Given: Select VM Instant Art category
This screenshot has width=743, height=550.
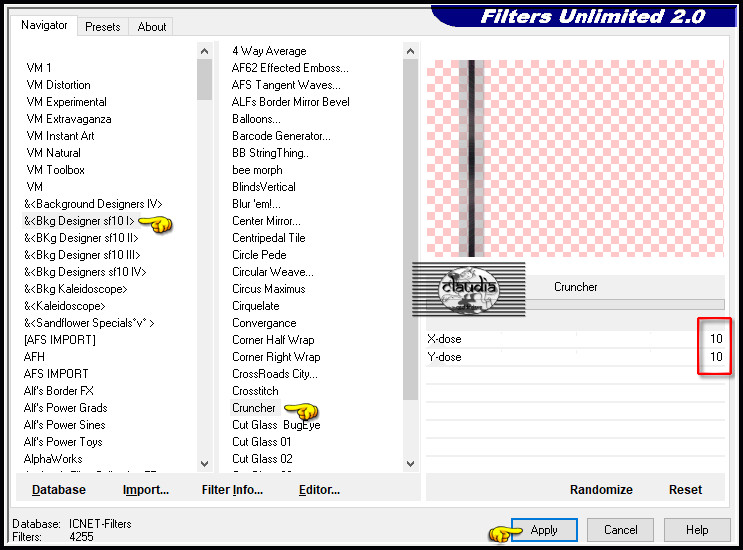Looking at the screenshot, I should point(60,136).
